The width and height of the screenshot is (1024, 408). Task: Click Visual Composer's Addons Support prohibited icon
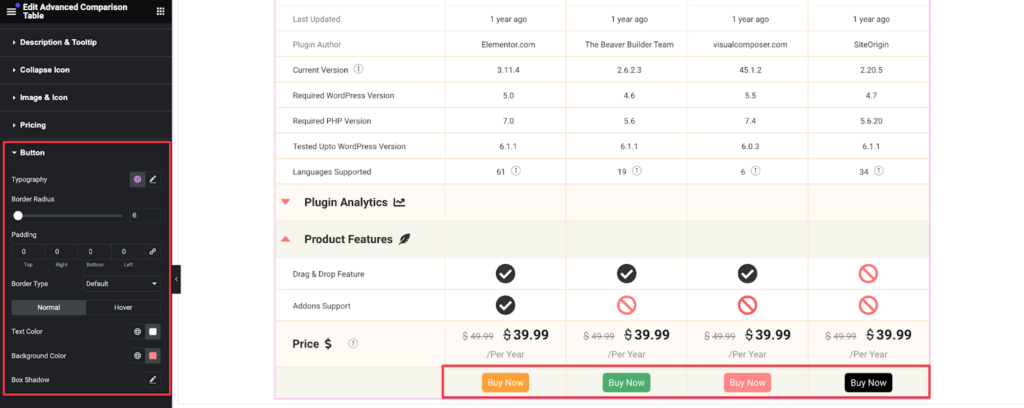[x=748, y=305]
